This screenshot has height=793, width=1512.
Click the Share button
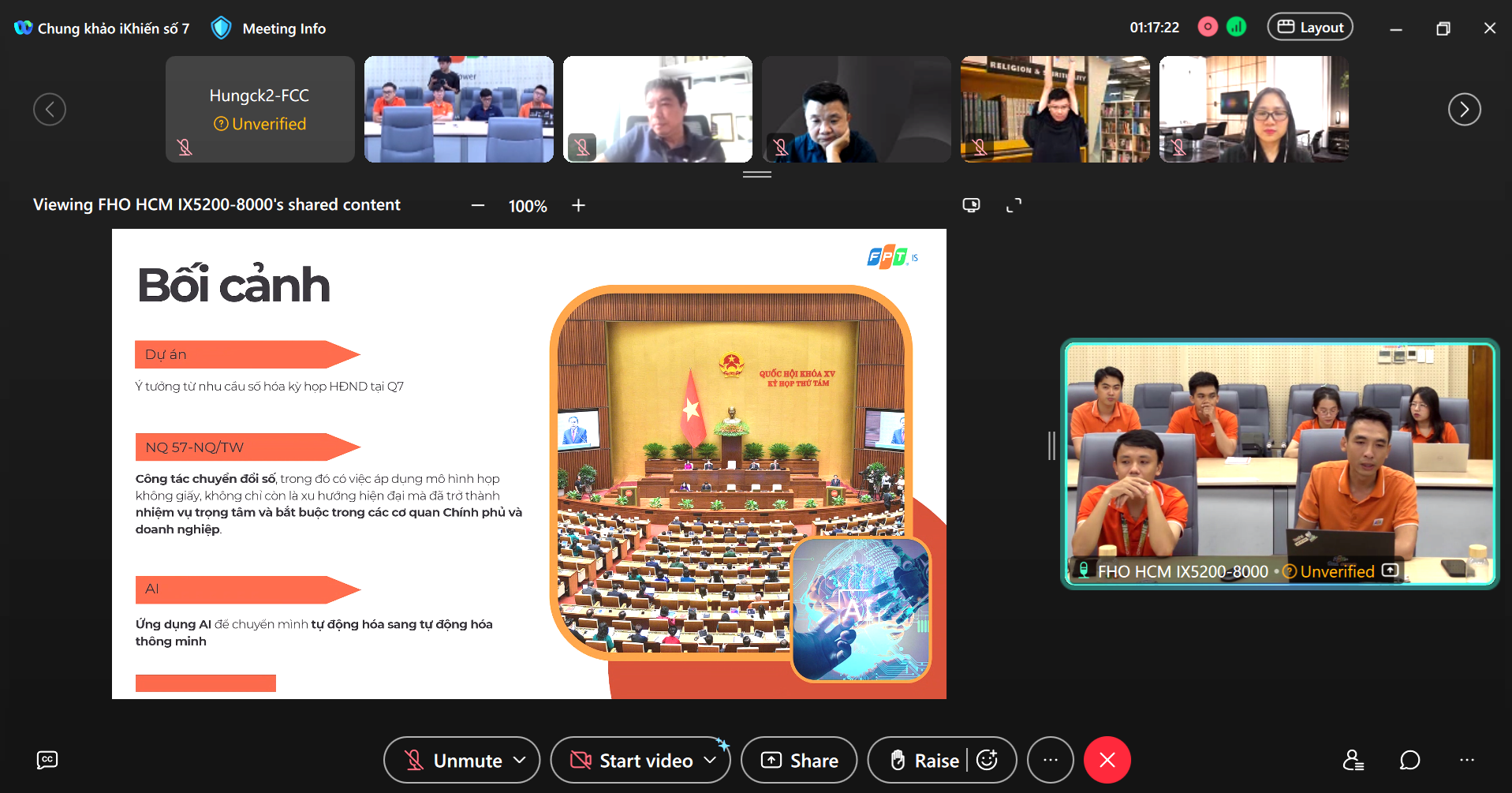click(799, 761)
